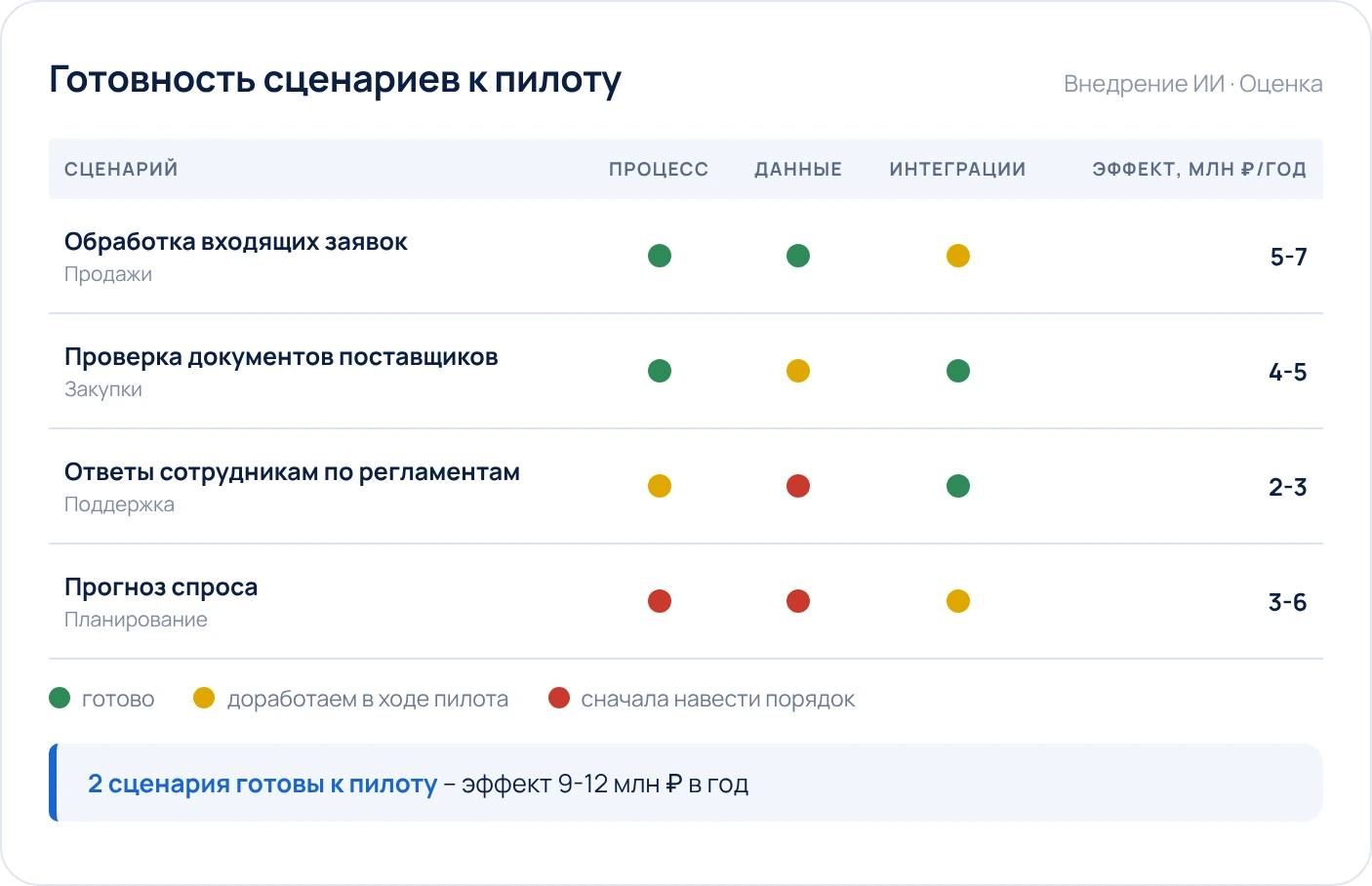The width and height of the screenshot is (1372, 886).
Task: Click the Внедрение ИИ · Оценка caption
Action: click(1193, 84)
